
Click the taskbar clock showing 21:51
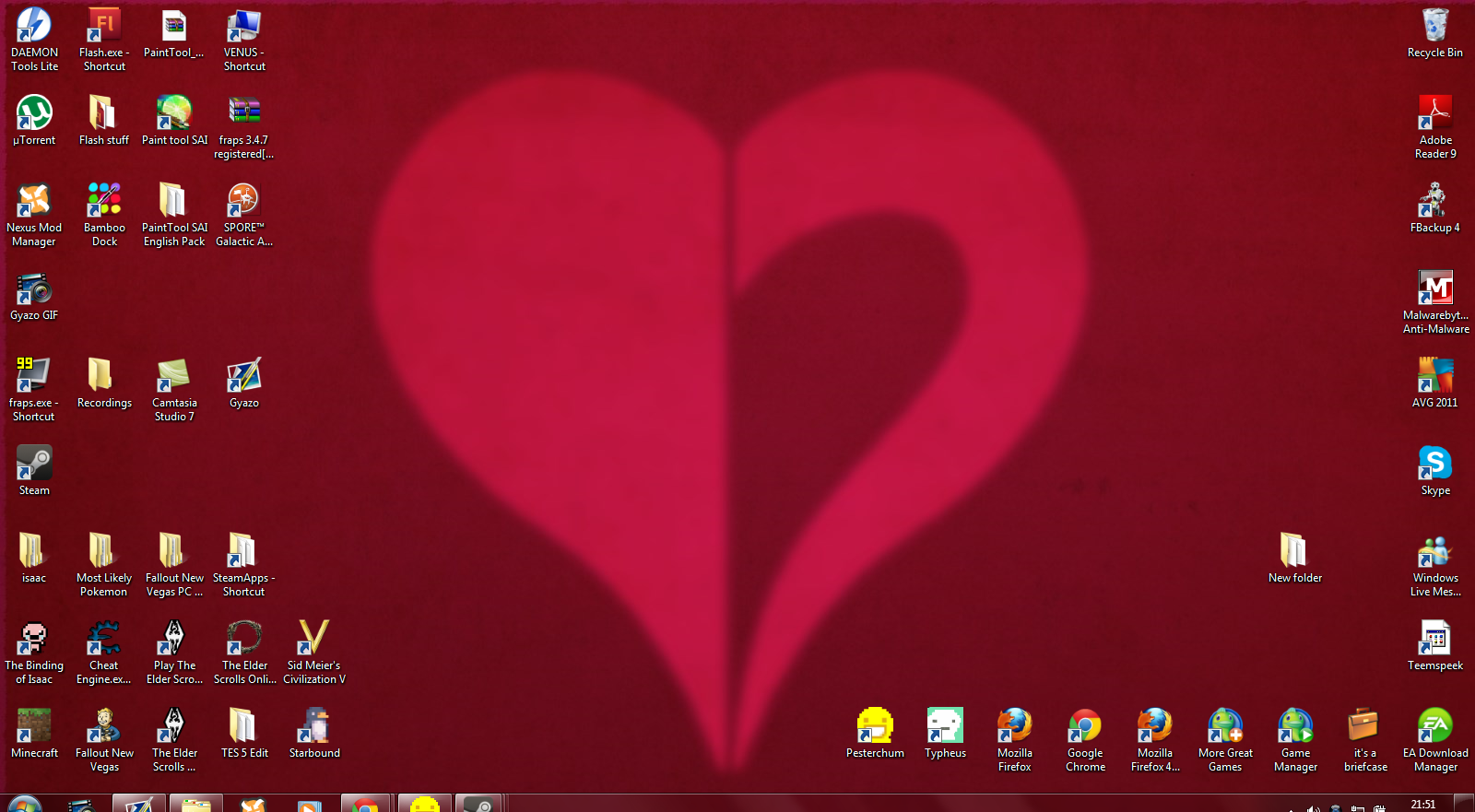1422,804
